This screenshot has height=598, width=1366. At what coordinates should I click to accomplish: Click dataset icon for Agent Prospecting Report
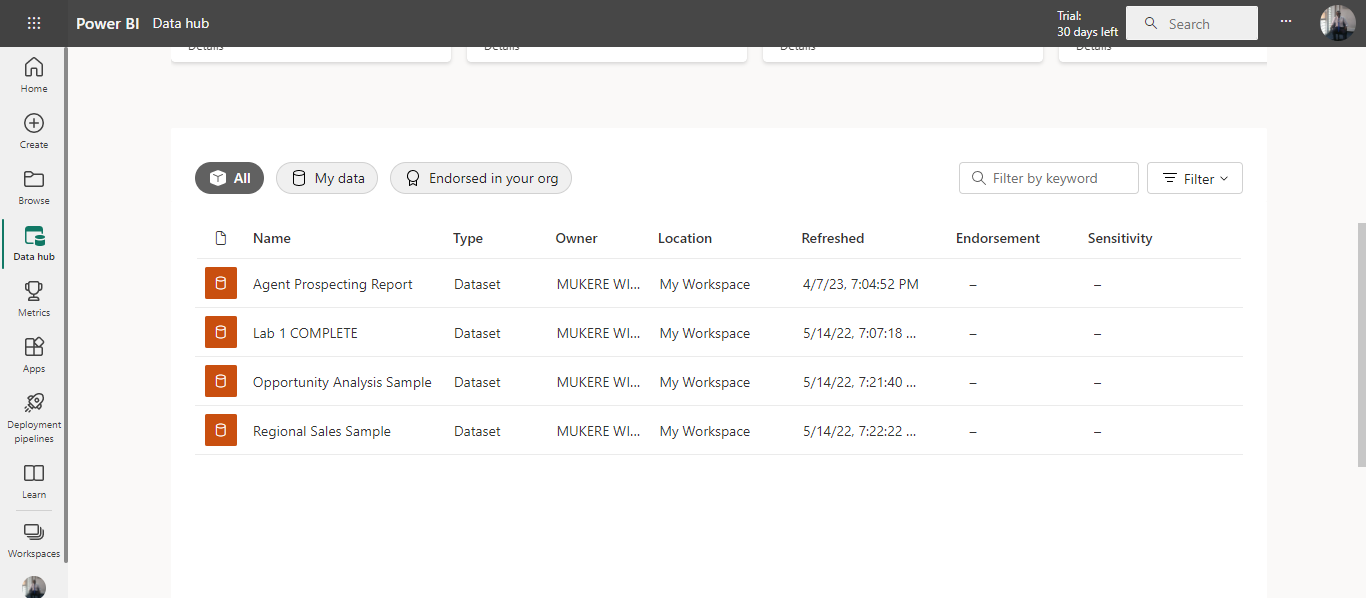coord(221,284)
